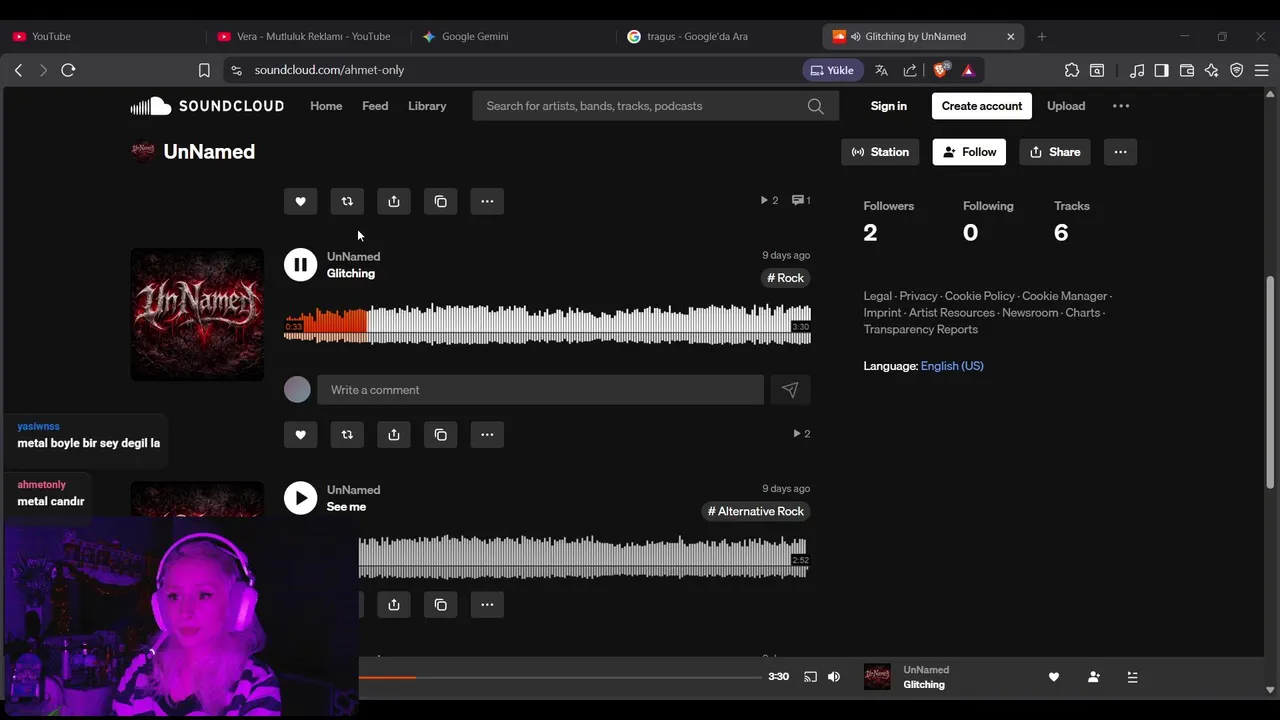Send the comment with arrow icon
Image resolution: width=1280 pixels, height=720 pixels.
click(x=790, y=390)
